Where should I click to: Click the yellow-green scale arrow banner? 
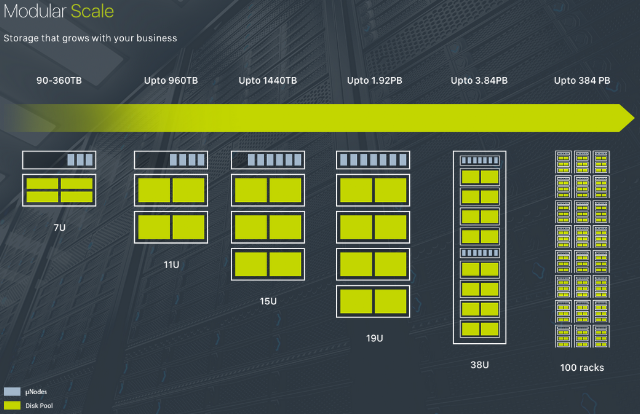[x=318, y=118]
